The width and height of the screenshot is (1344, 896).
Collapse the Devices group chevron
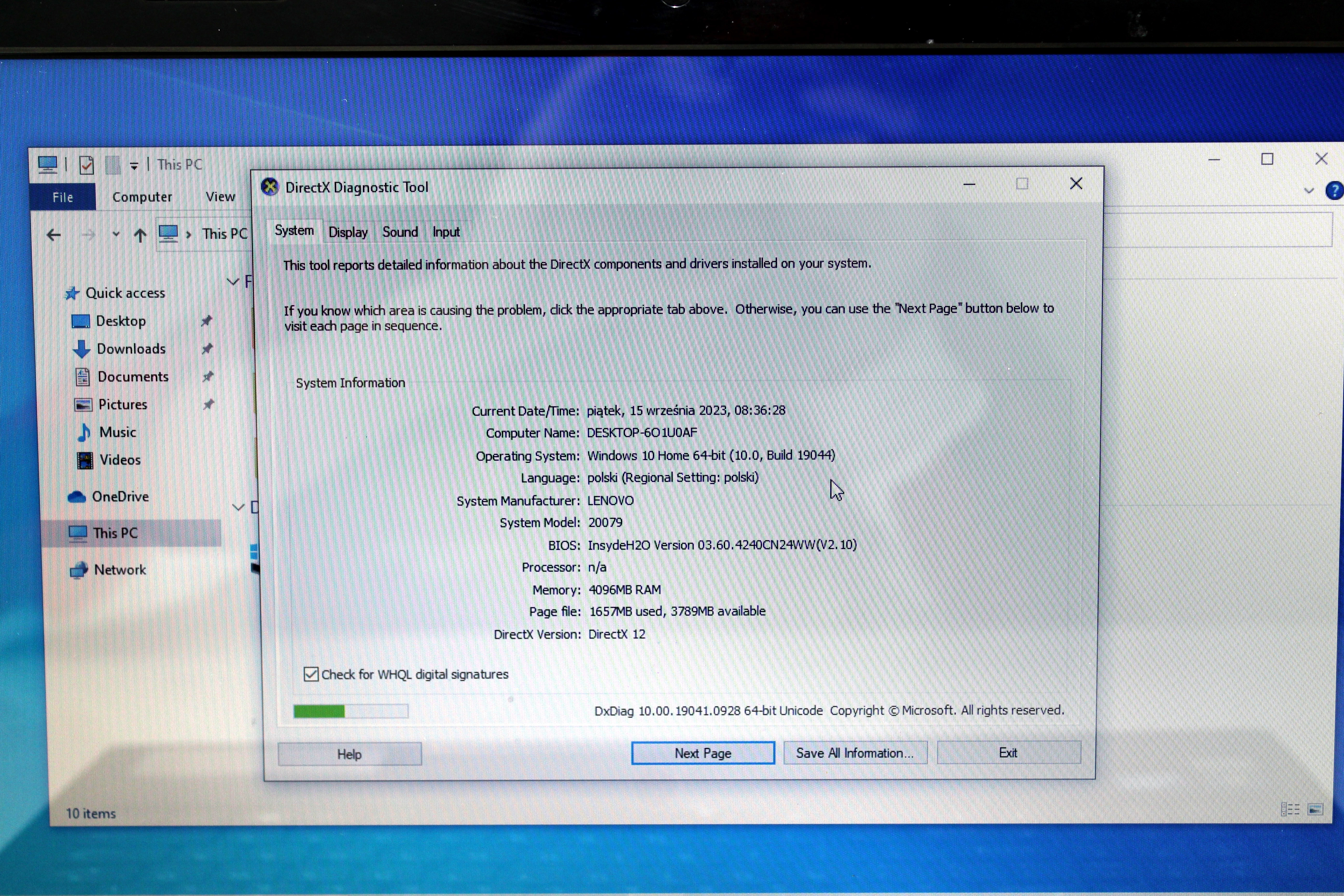pyautogui.click(x=238, y=507)
